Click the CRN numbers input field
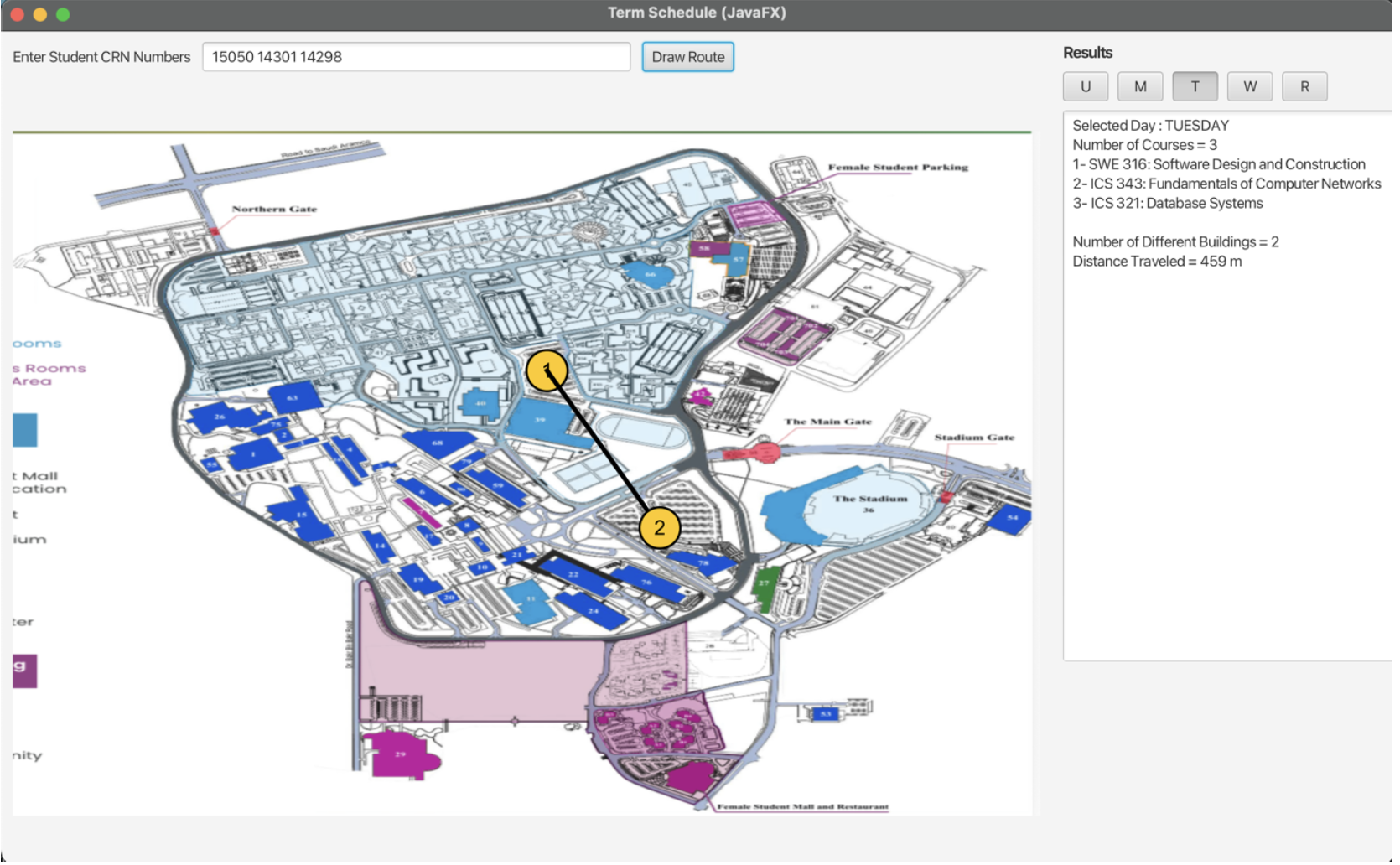 point(416,56)
